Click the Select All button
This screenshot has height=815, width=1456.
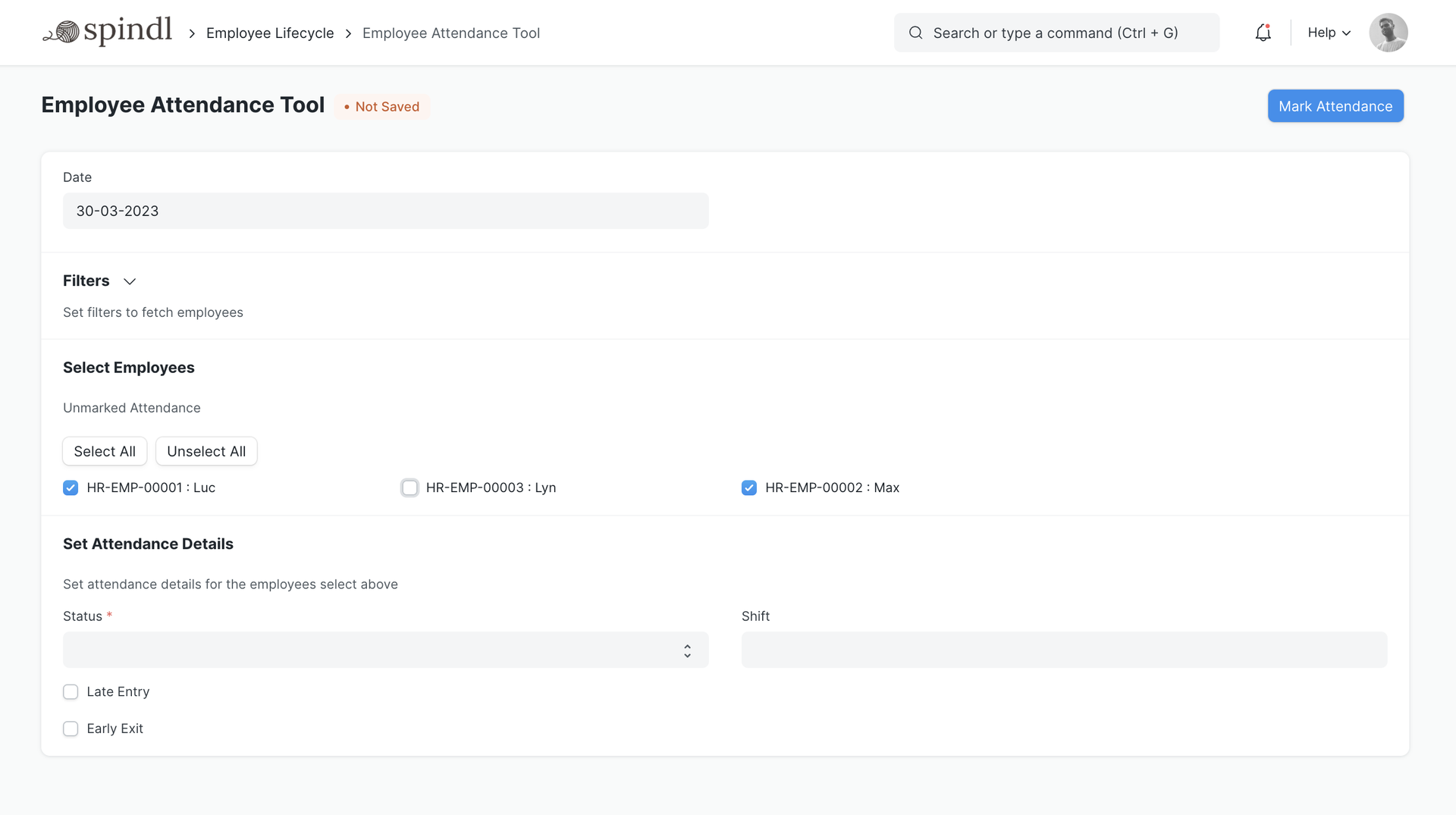pyautogui.click(x=105, y=451)
